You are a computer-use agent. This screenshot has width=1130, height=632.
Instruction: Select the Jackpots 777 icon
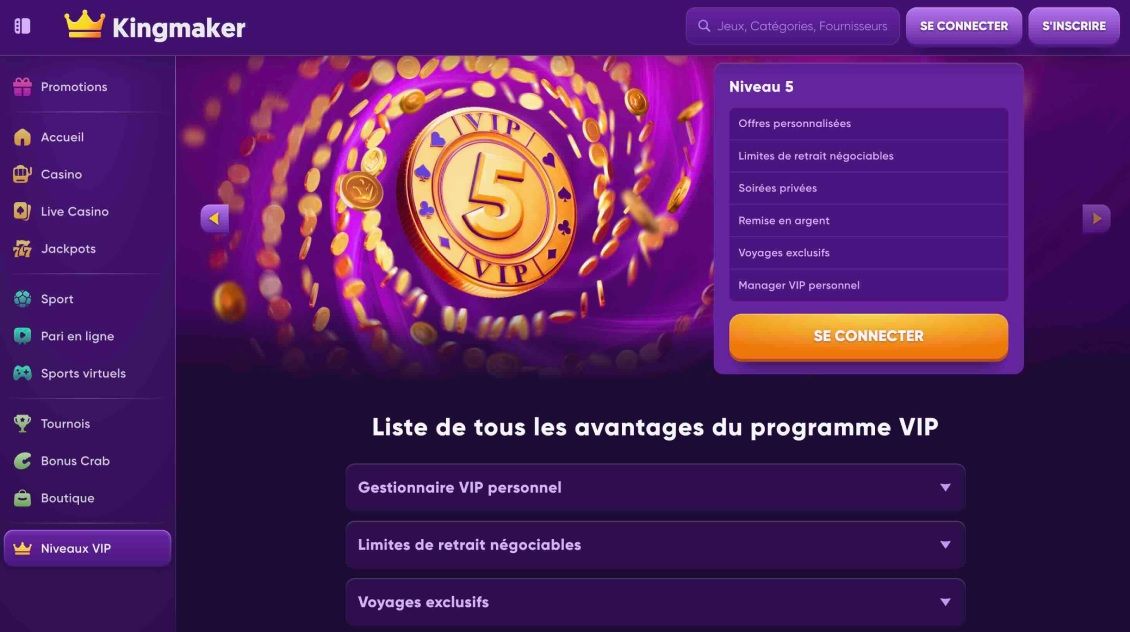tap(22, 249)
